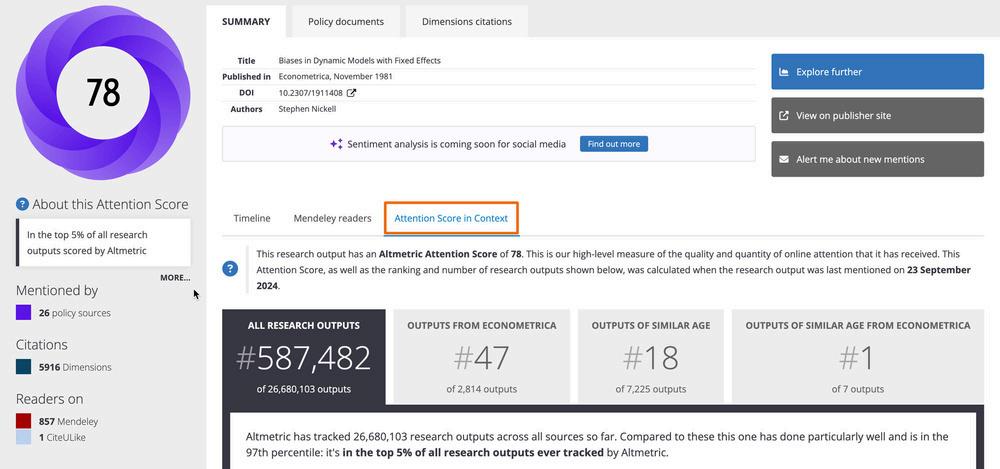
Task: Click the red Mendeley readers color square
Action: (24, 421)
